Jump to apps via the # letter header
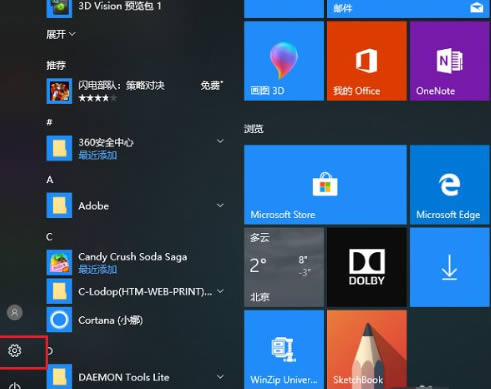Image resolution: width=491 pixels, height=389 pixels. pos(49,122)
